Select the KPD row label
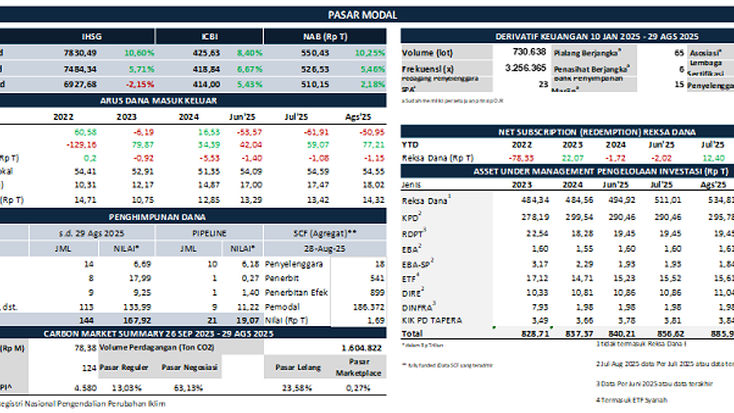The width and height of the screenshot is (734, 413). (x=411, y=217)
